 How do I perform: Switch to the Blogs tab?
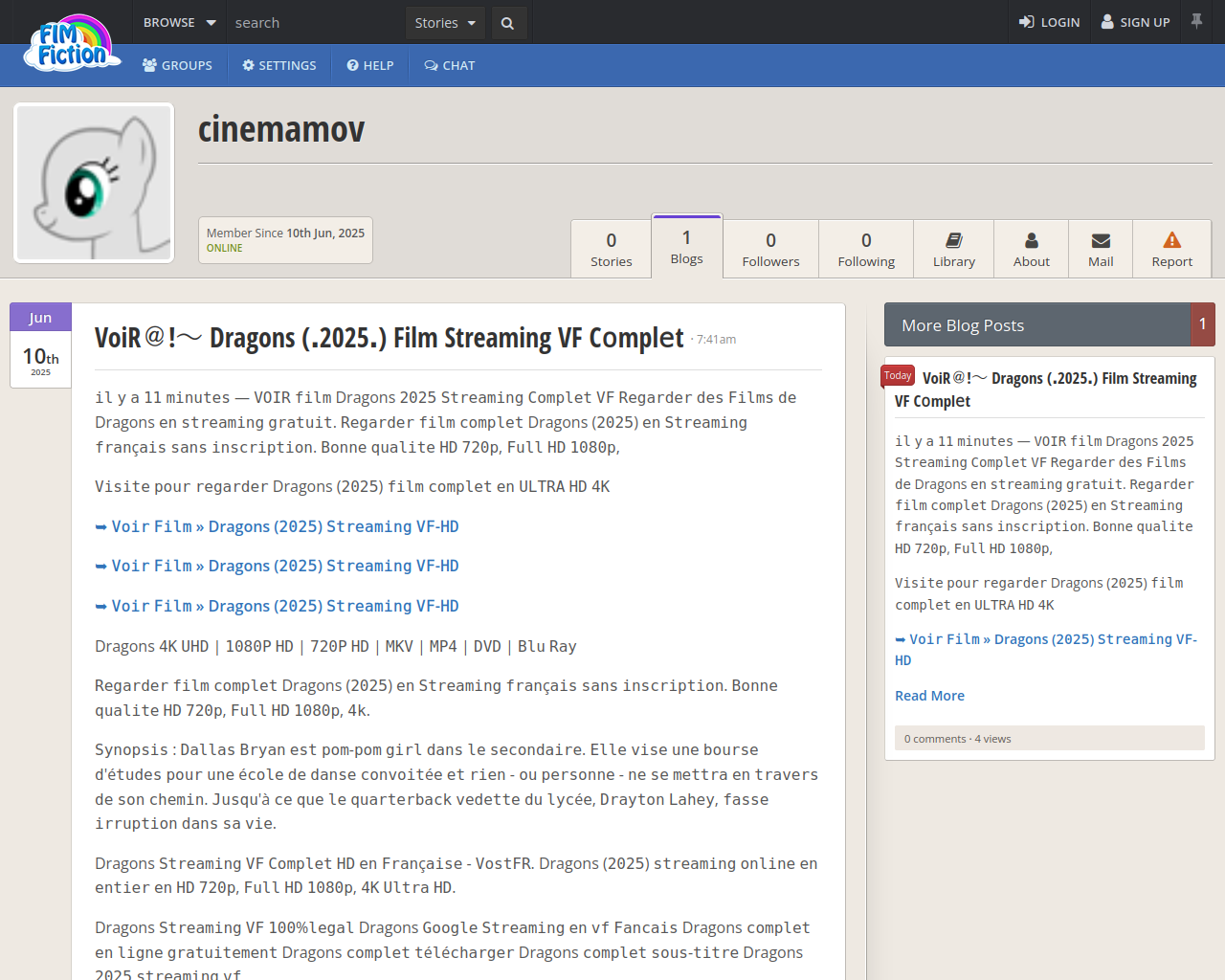pyautogui.click(x=687, y=246)
